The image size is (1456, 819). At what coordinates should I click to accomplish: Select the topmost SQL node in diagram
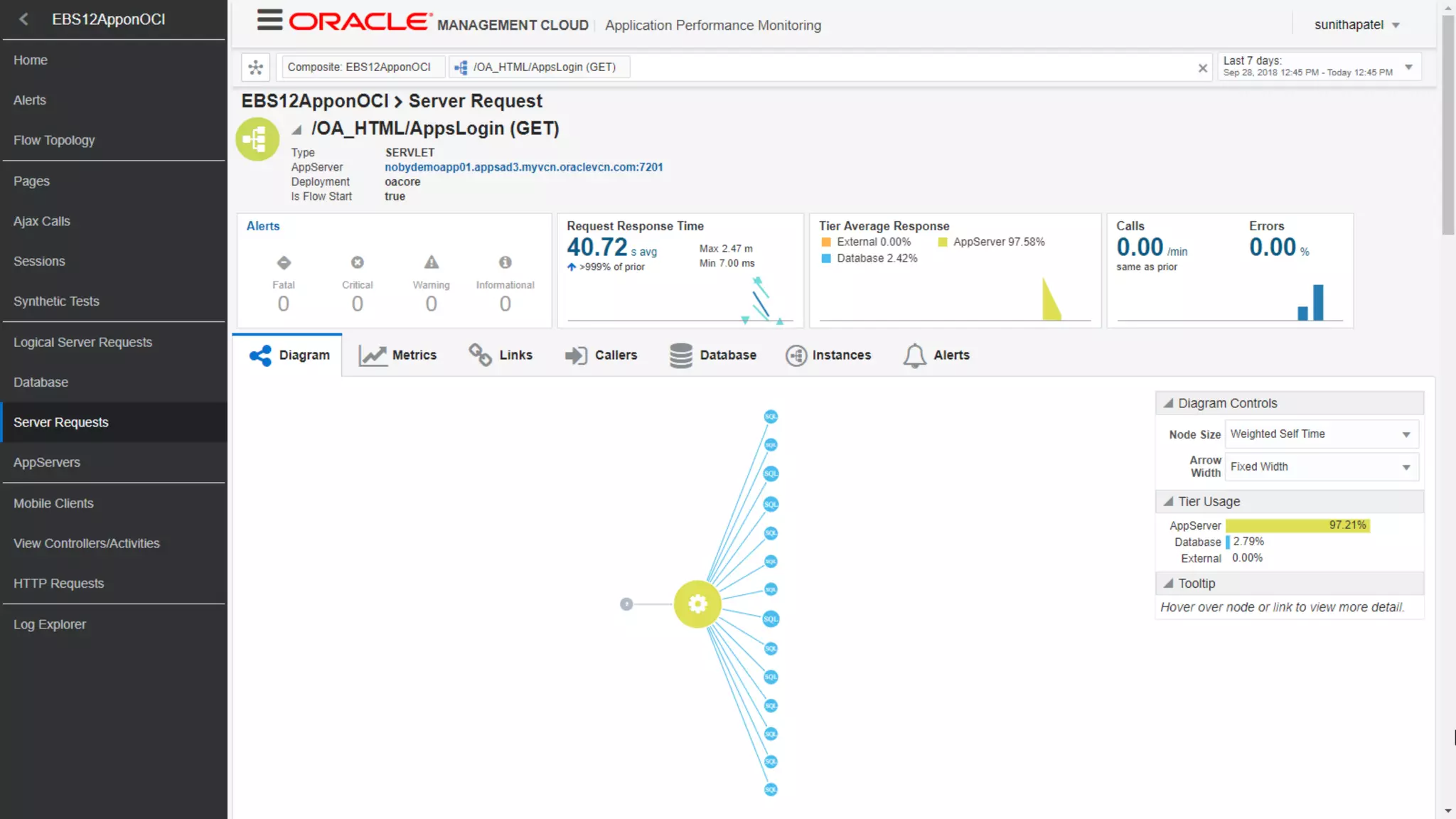coord(771,417)
